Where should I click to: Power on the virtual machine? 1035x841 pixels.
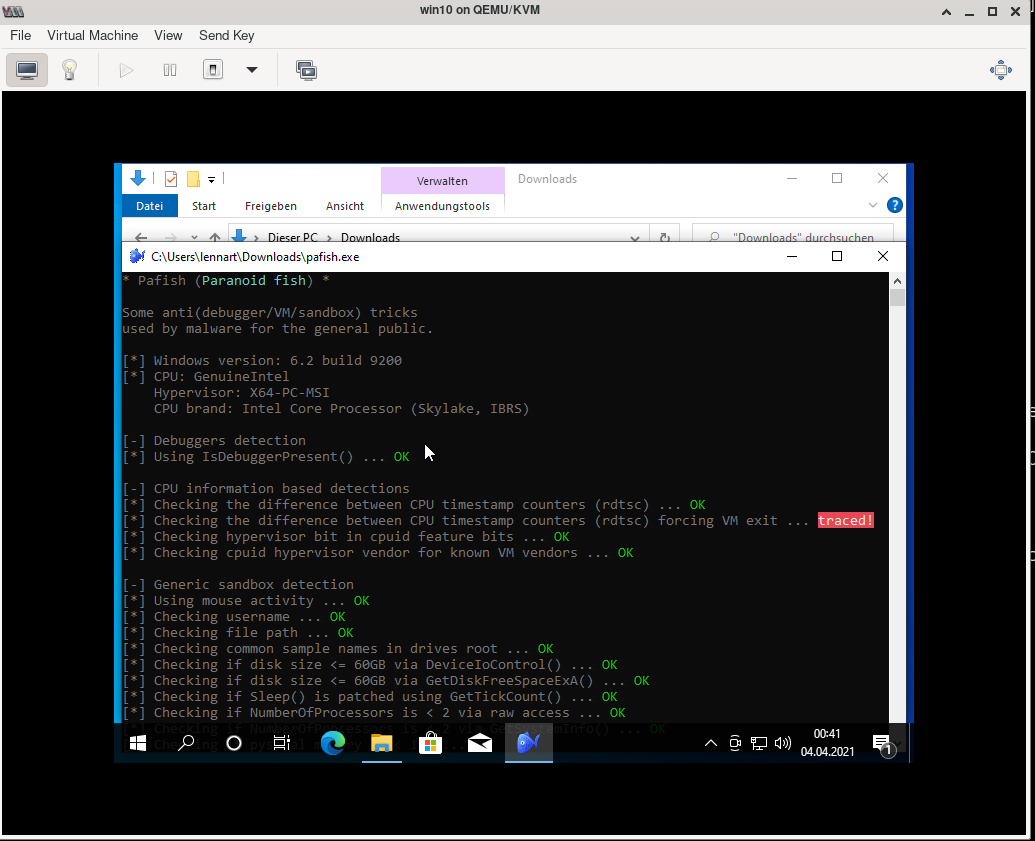tap(126, 70)
